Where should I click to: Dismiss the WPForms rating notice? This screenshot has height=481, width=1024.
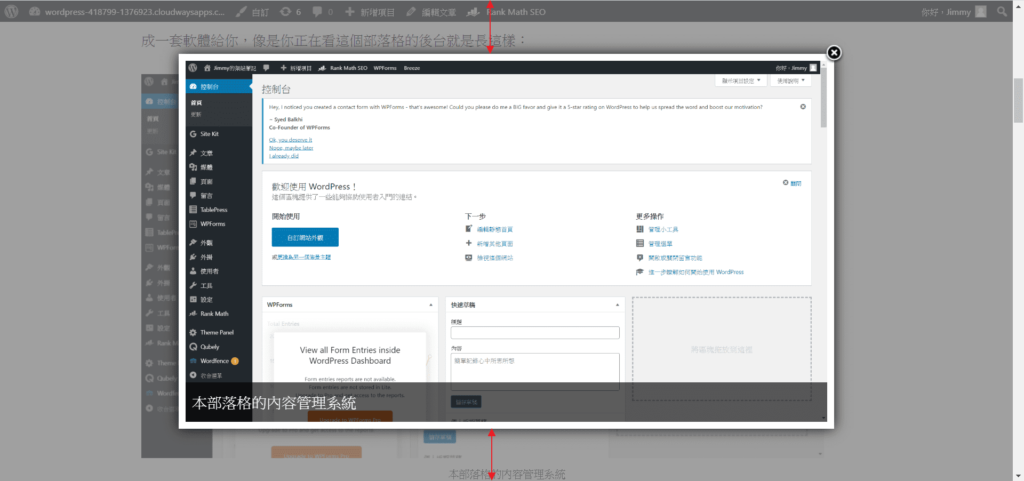pyautogui.click(x=803, y=106)
